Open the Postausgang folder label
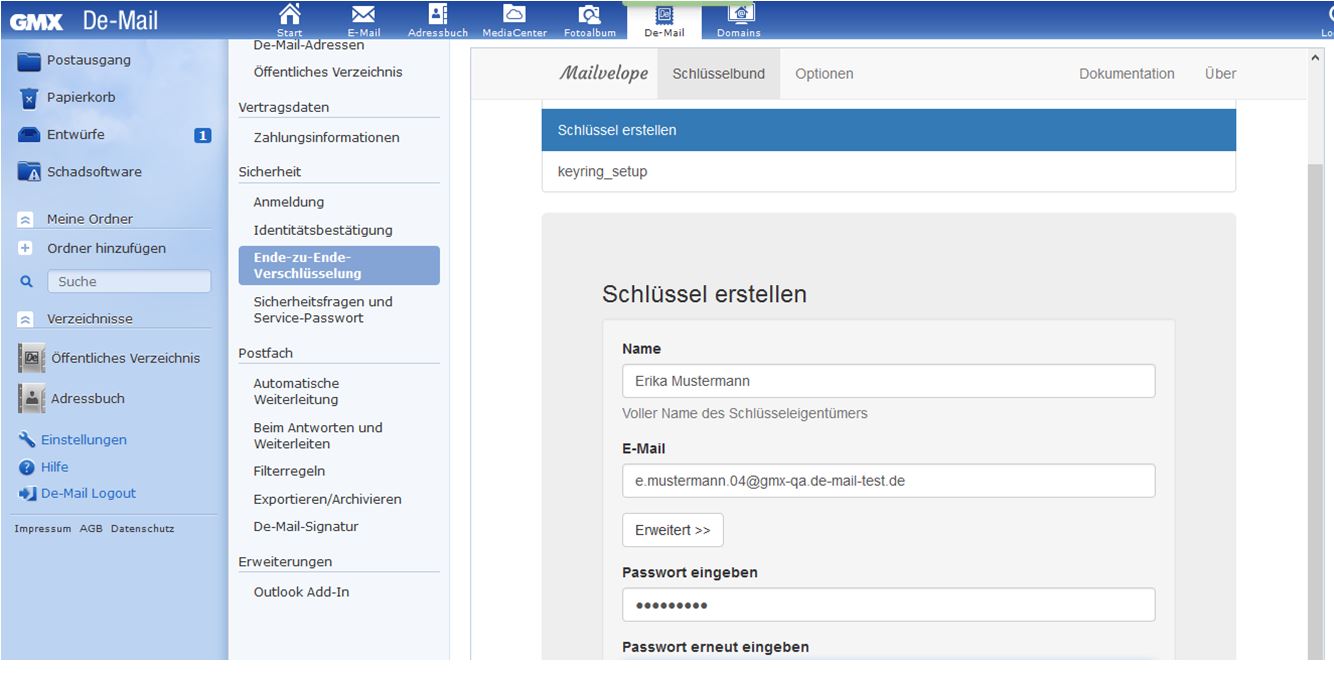This screenshot has height=678, width=1334. (x=89, y=60)
